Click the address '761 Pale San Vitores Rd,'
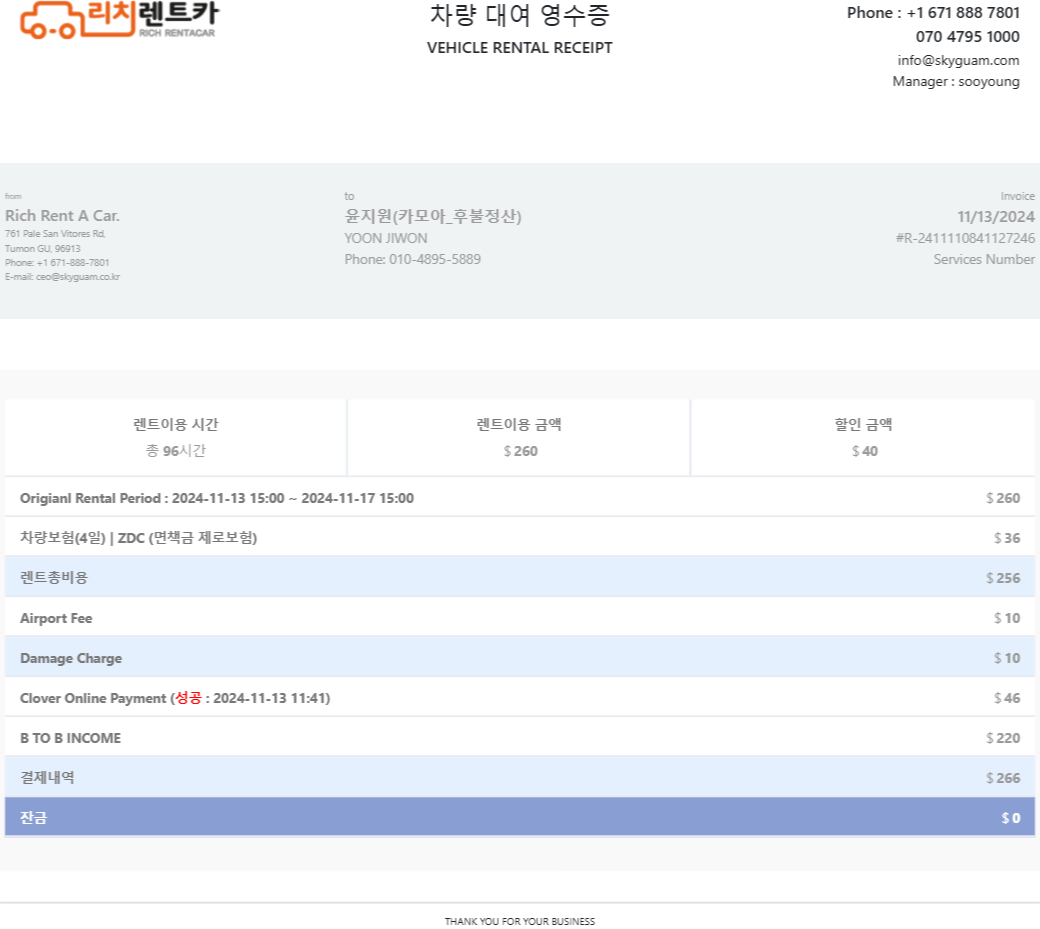 pos(55,233)
